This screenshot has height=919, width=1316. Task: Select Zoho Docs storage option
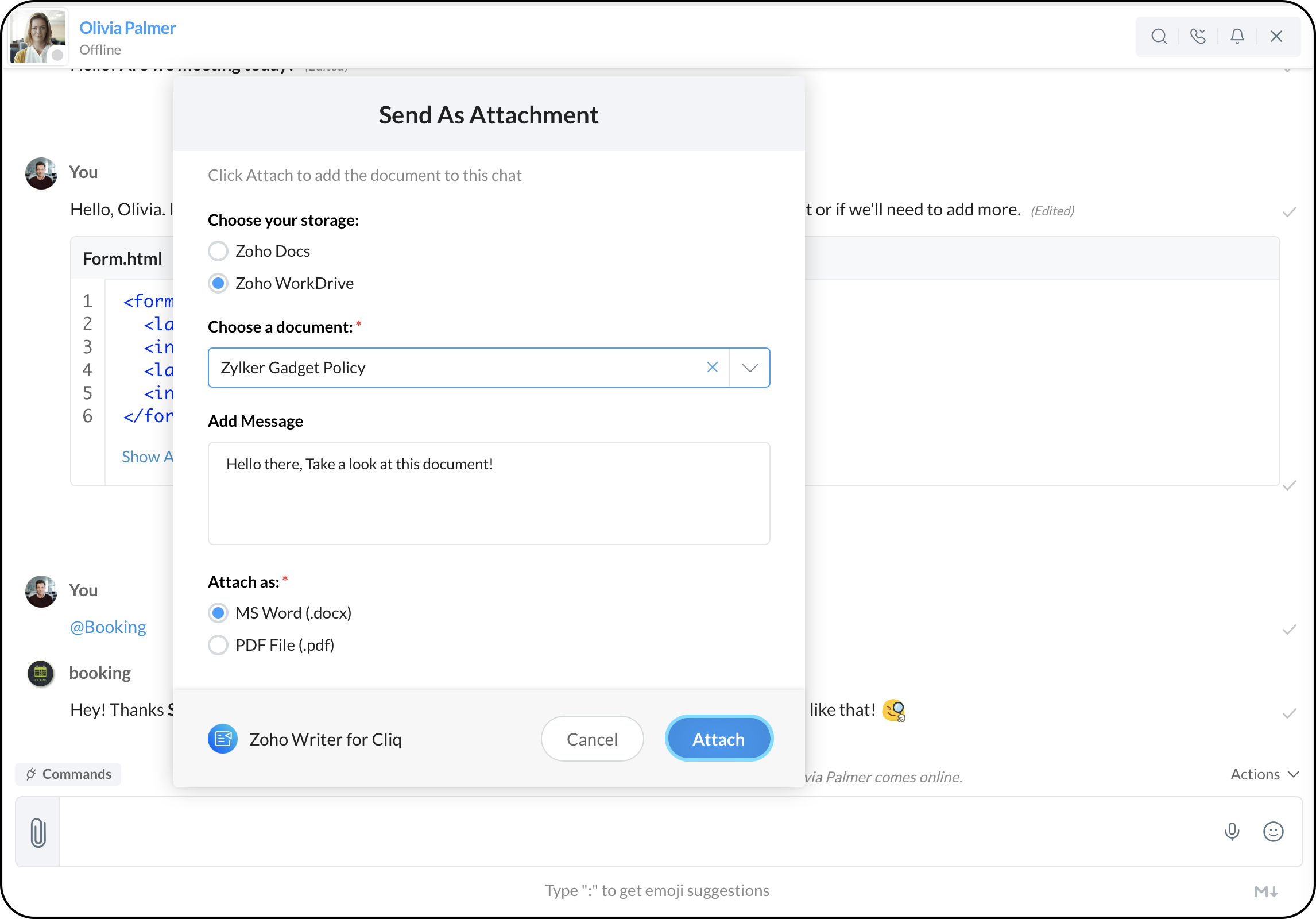pos(218,251)
